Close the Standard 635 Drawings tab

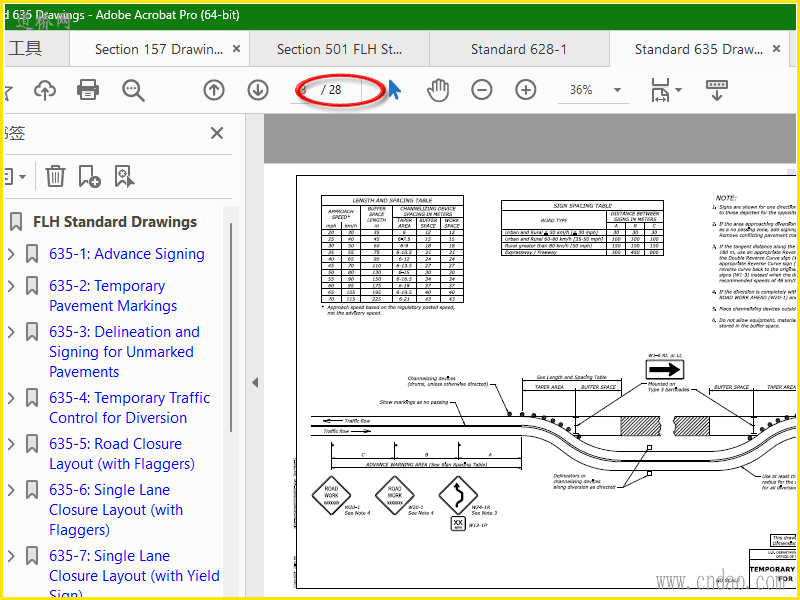coord(776,48)
